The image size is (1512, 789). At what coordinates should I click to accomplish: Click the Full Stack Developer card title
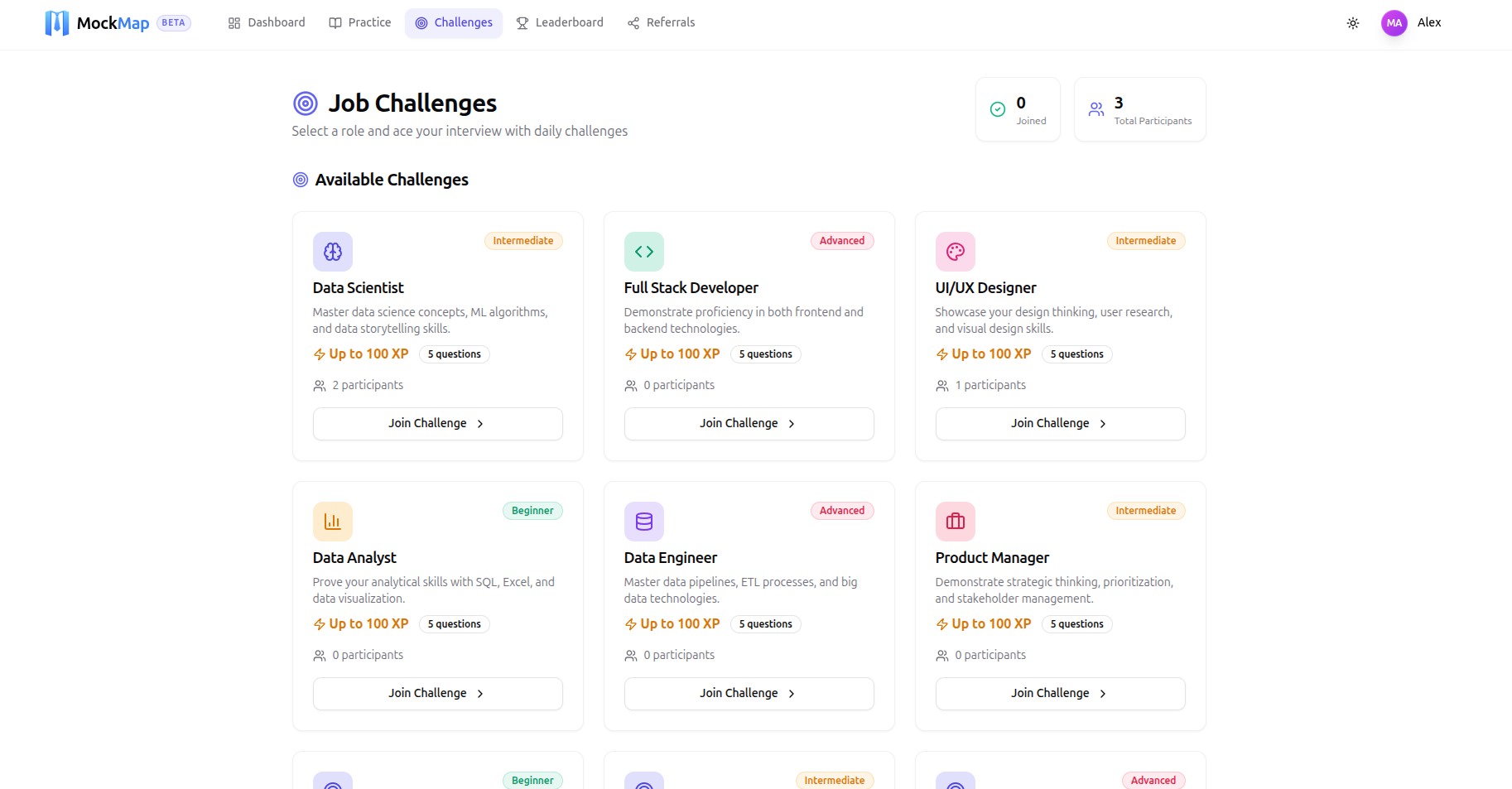pyautogui.click(x=691, y=288)
